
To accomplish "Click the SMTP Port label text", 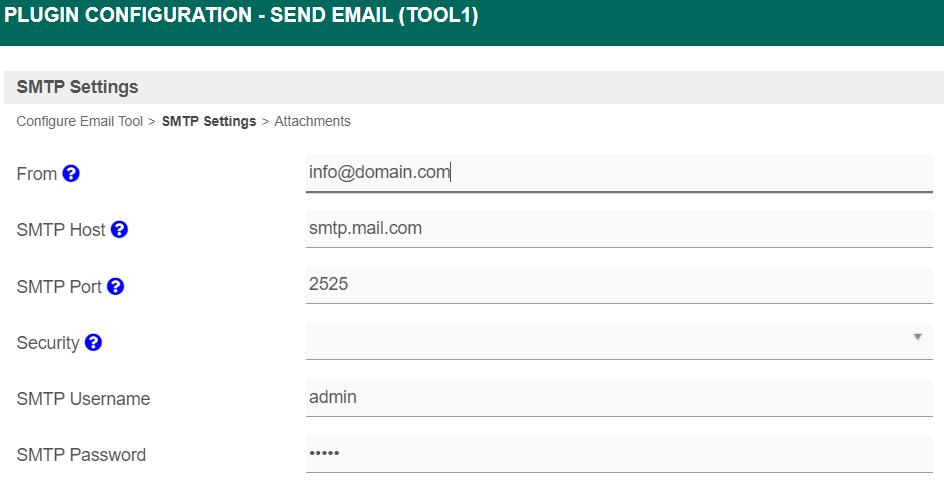I will (59, 287).
